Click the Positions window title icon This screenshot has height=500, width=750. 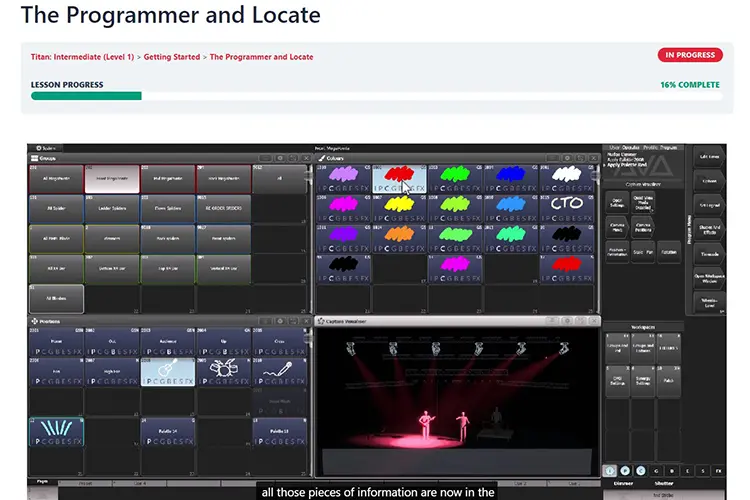[x=34, y=321]
